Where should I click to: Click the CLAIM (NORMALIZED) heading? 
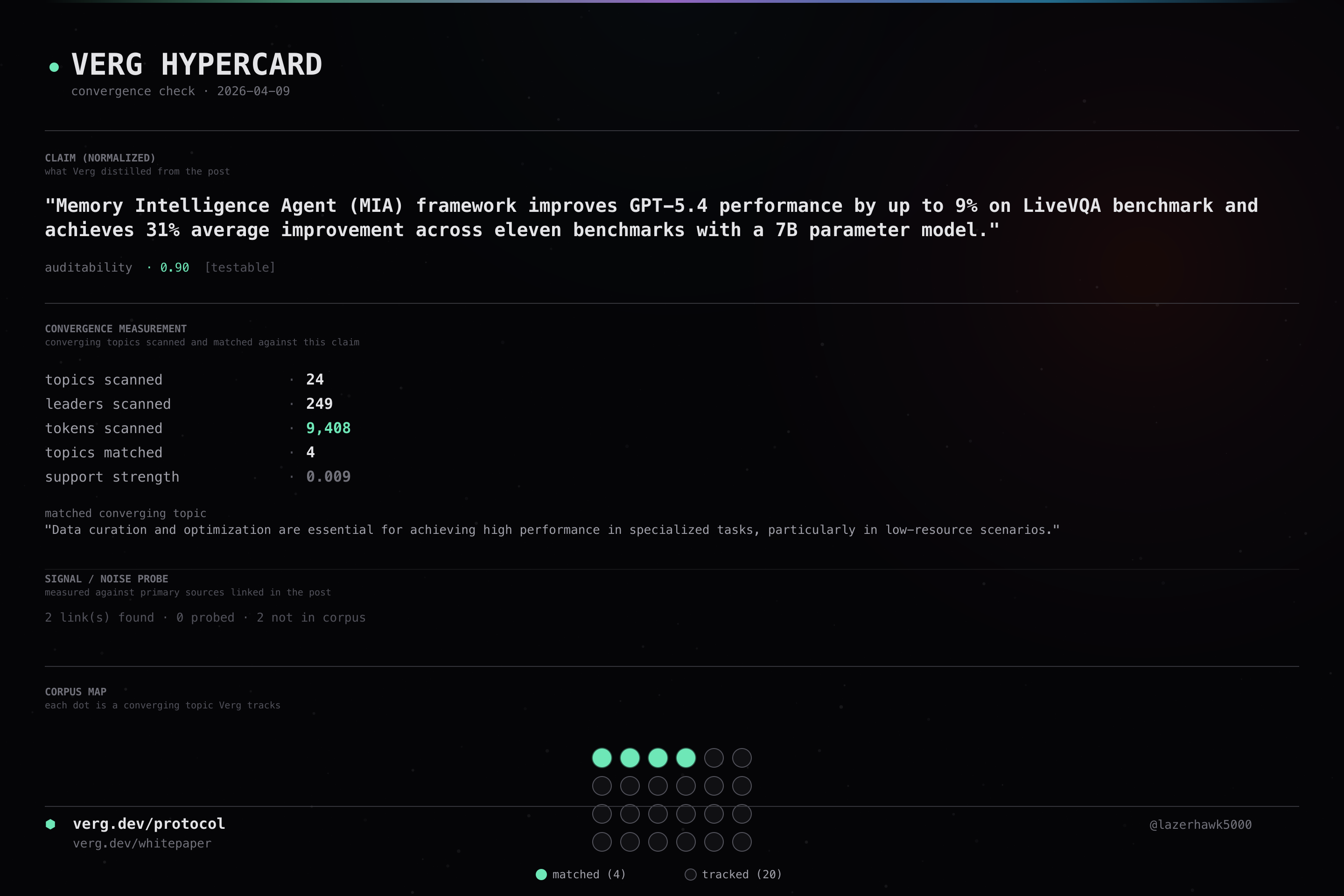tap(100, 158)
